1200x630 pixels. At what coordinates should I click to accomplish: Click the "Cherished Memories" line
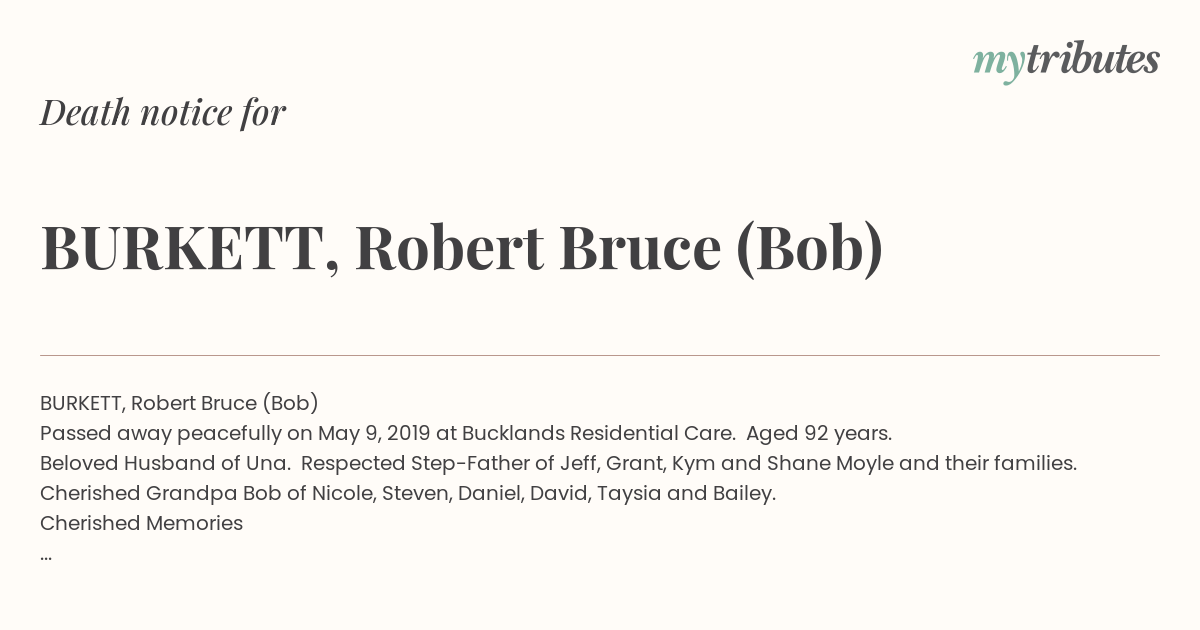[141, 523]
